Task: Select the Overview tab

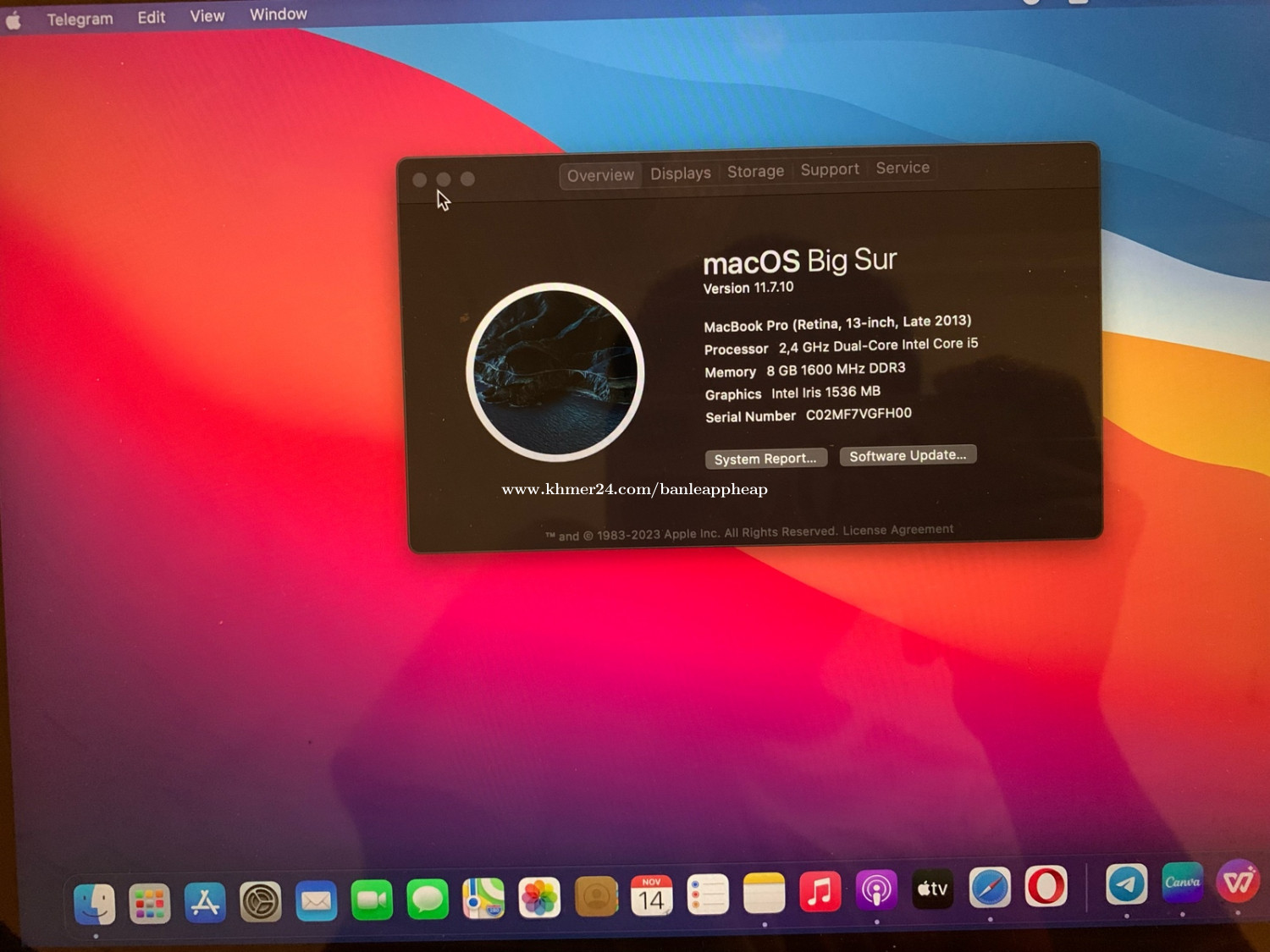Action: (600, 175)
